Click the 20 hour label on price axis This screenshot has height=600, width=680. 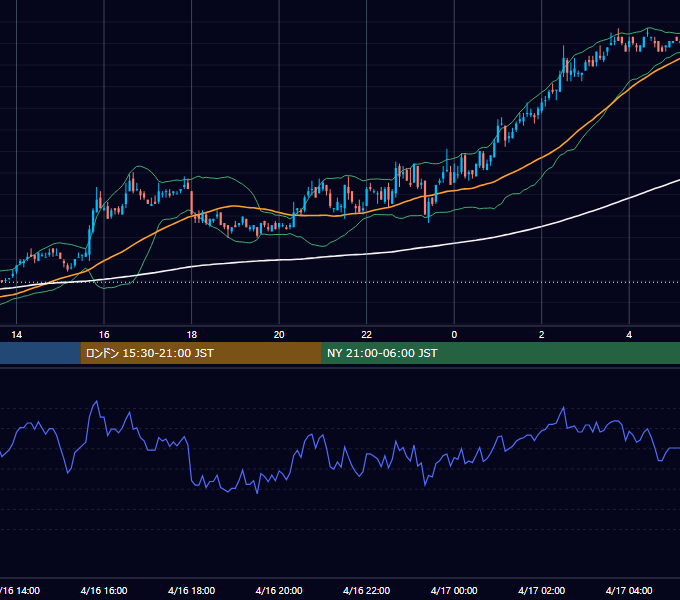tap(279, 335)
